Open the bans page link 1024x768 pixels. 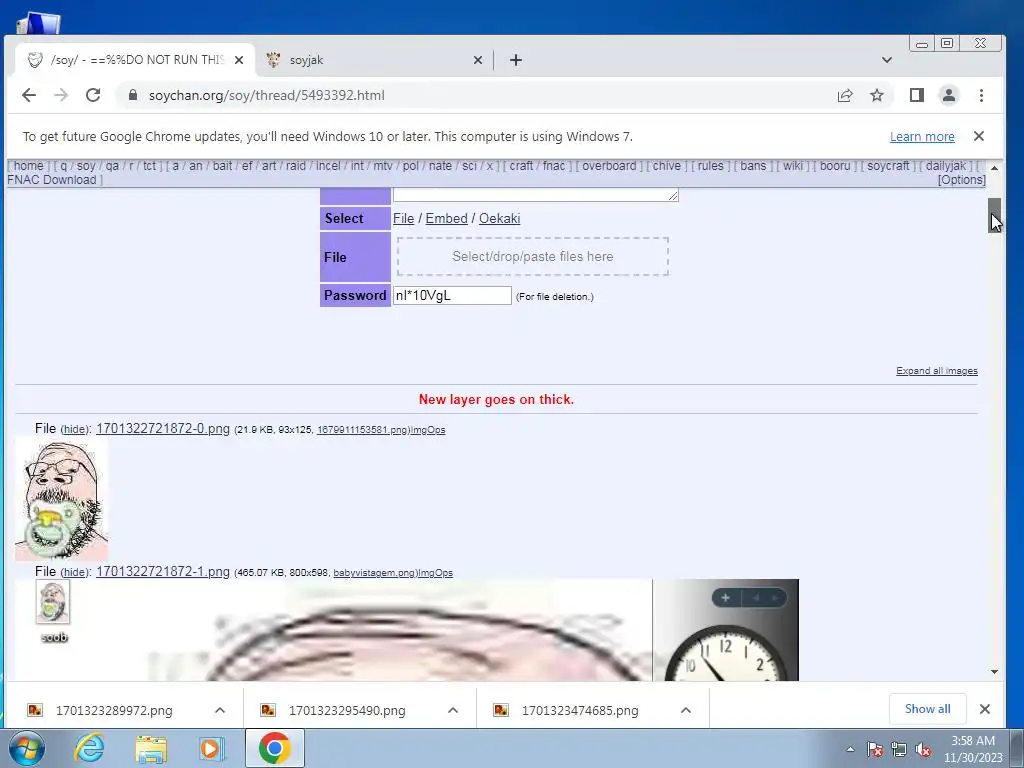pos(753,166)
